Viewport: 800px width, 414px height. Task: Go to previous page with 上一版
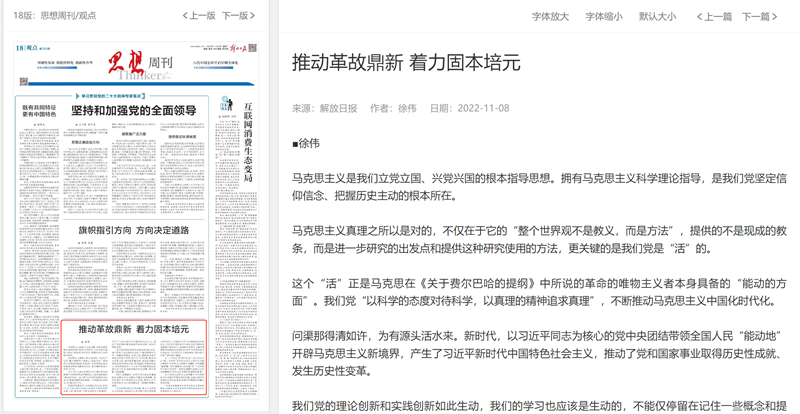tap(199, 16)
